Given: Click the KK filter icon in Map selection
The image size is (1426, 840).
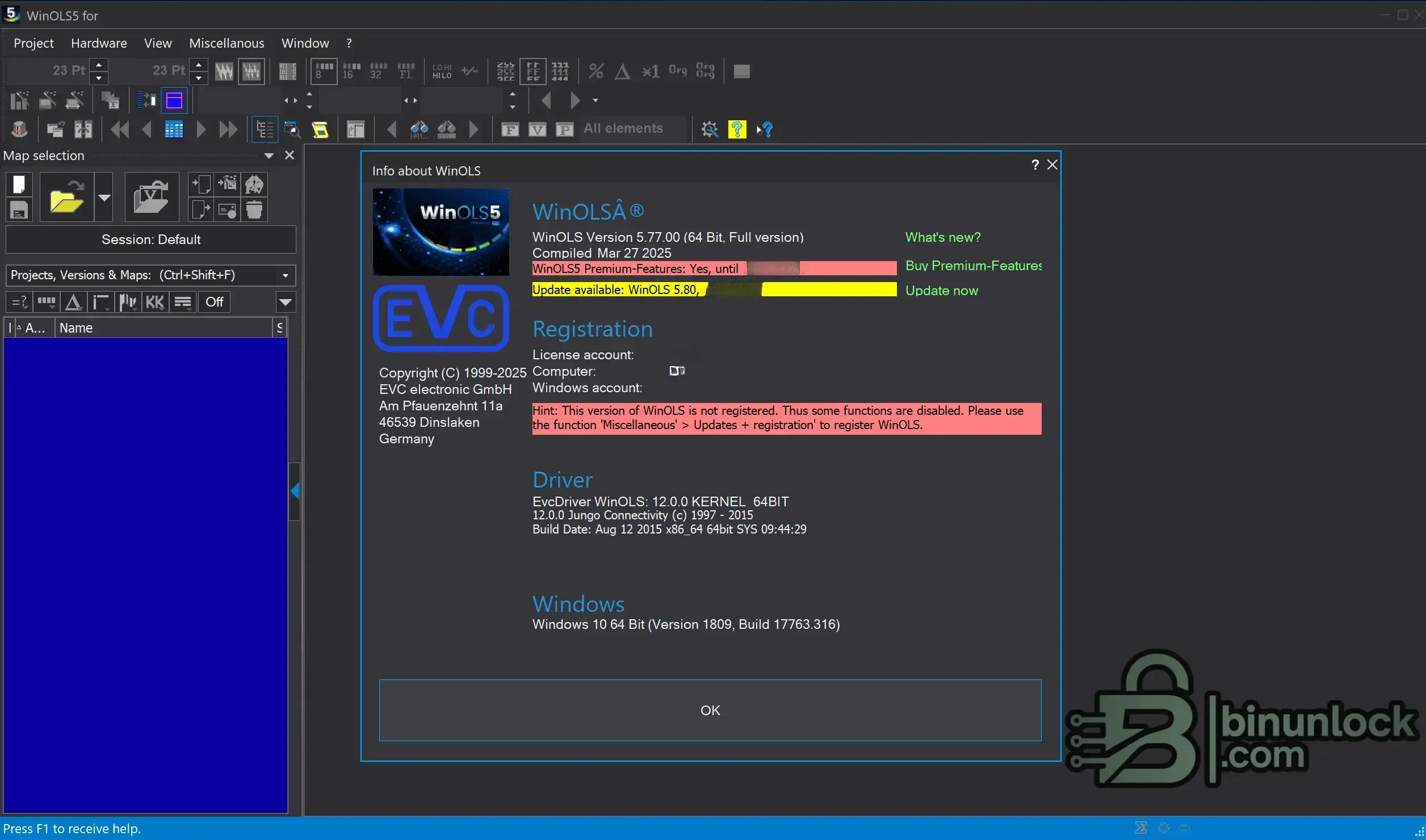Looking at the screenshot, I should (155, 302).
